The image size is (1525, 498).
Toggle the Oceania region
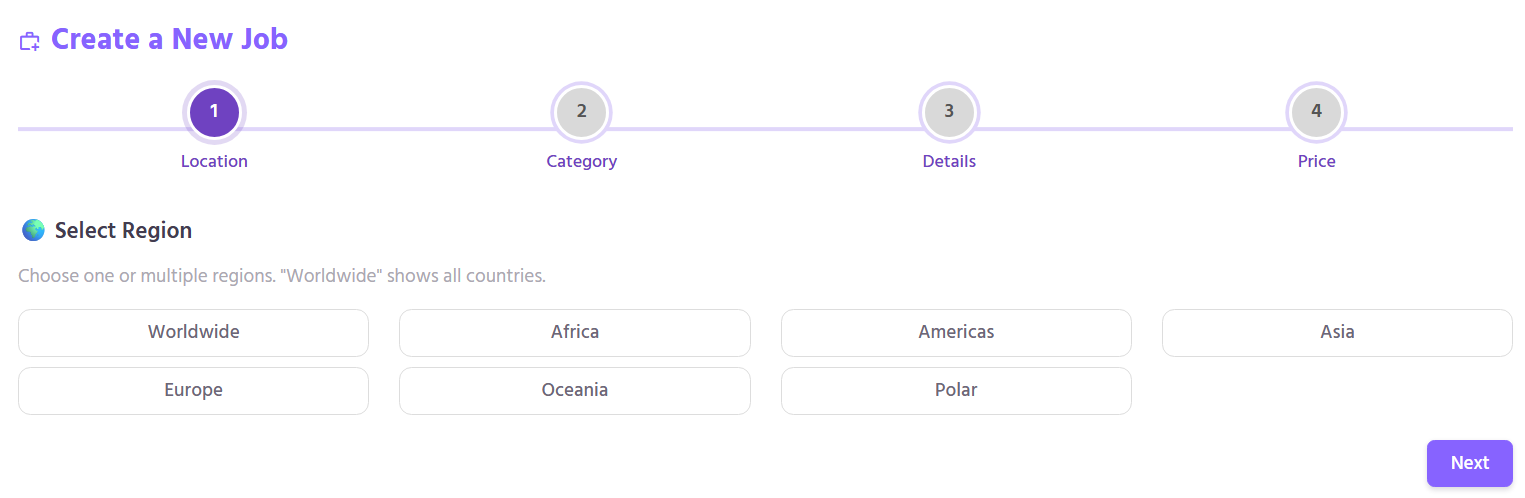[574, 390]
